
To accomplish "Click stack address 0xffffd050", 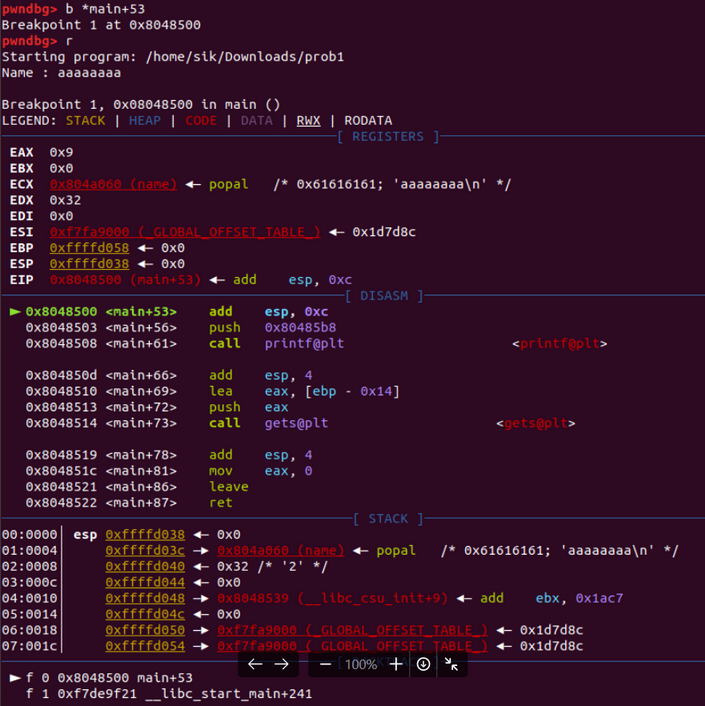I will click(145, 630).
